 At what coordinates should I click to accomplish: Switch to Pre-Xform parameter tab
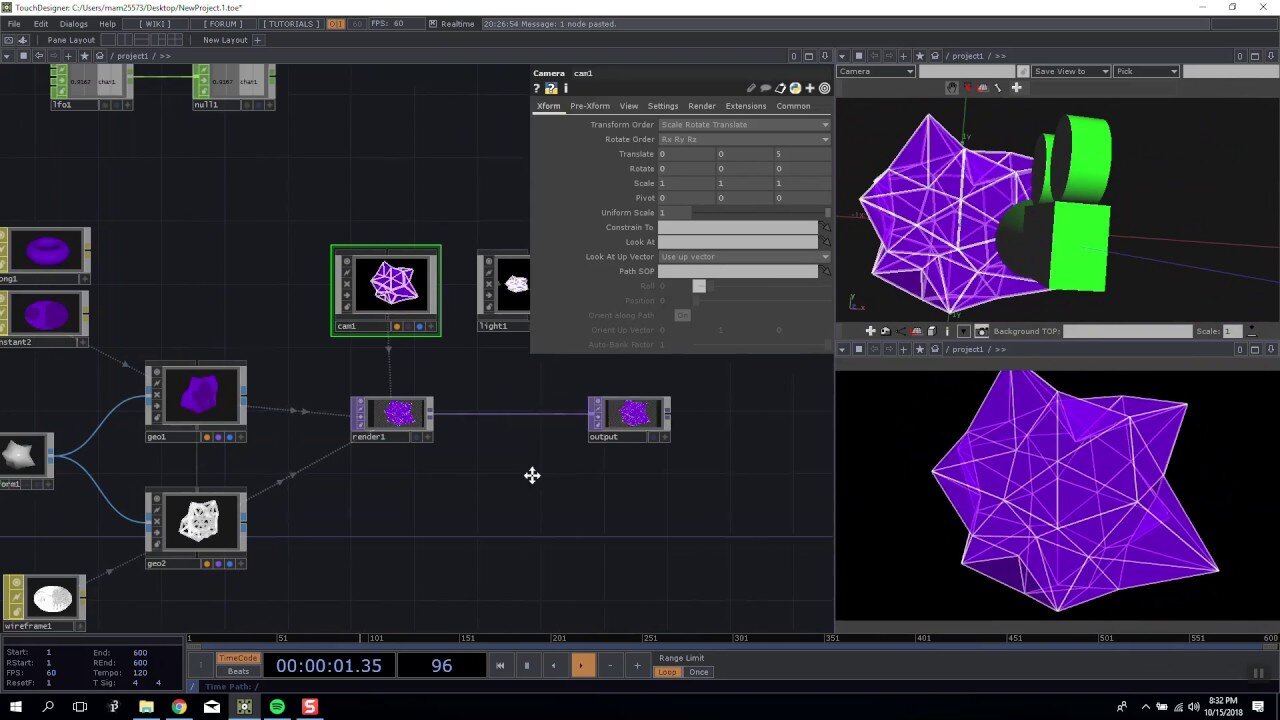click(x=590, y=106)
